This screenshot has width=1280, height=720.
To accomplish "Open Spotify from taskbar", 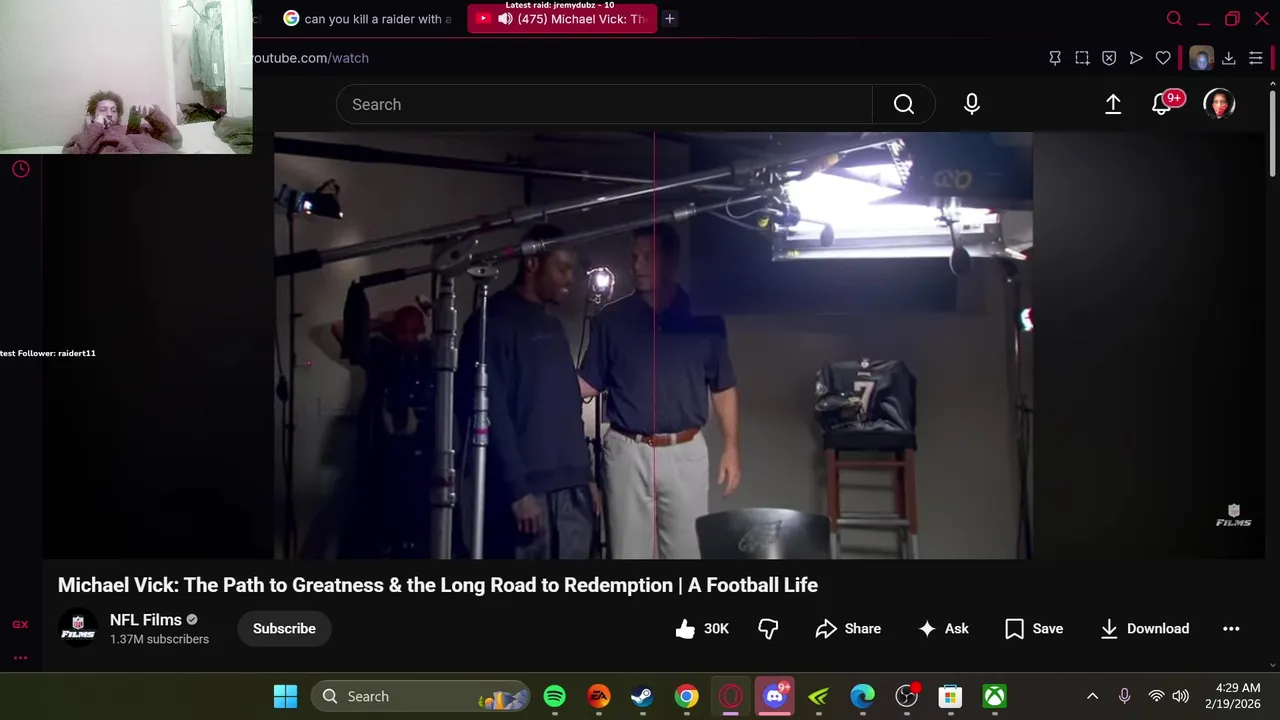I will (555, 696).
